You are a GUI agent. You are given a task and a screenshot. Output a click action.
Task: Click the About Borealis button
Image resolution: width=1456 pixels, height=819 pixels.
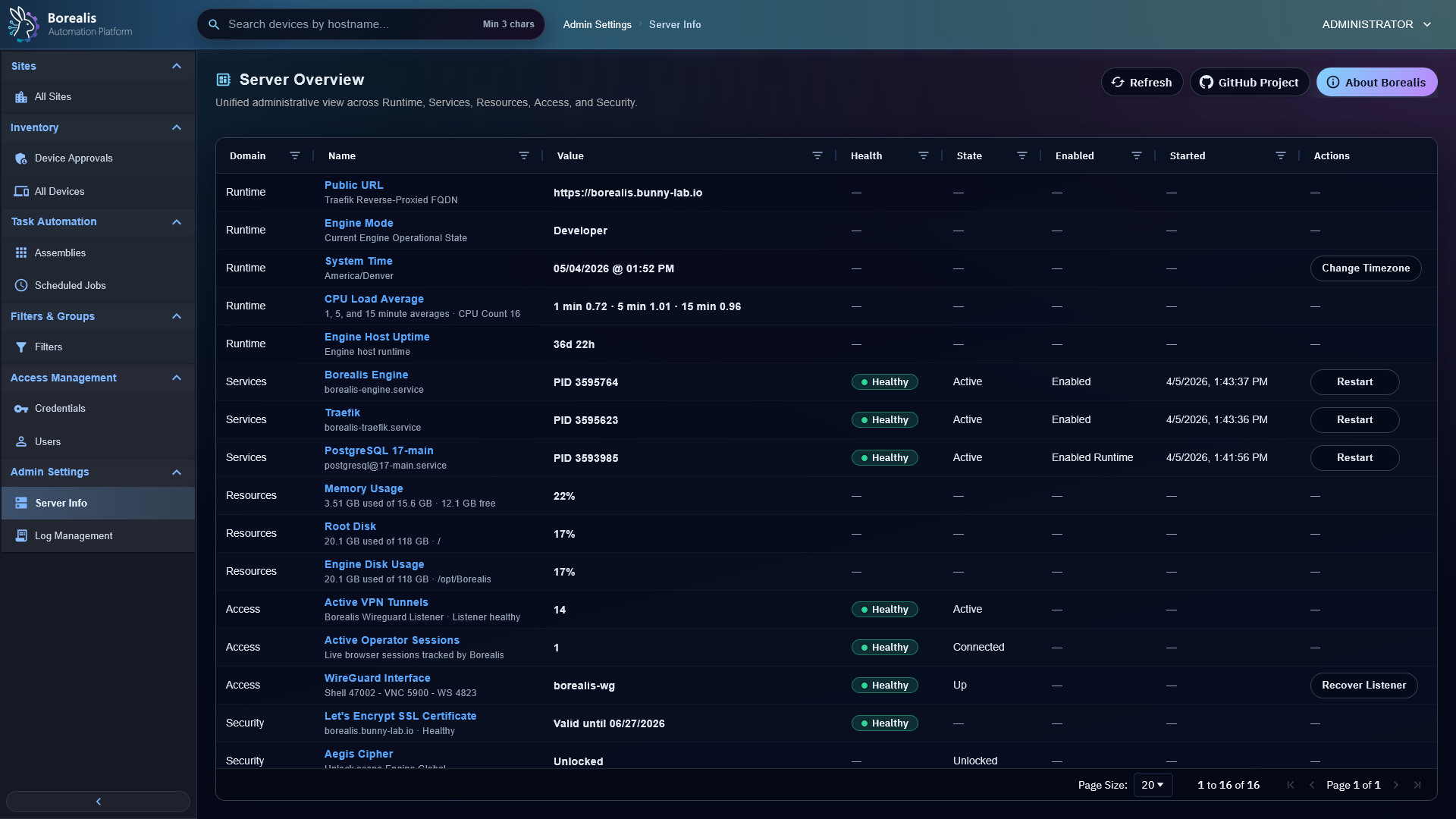(x=1376, y=83)
